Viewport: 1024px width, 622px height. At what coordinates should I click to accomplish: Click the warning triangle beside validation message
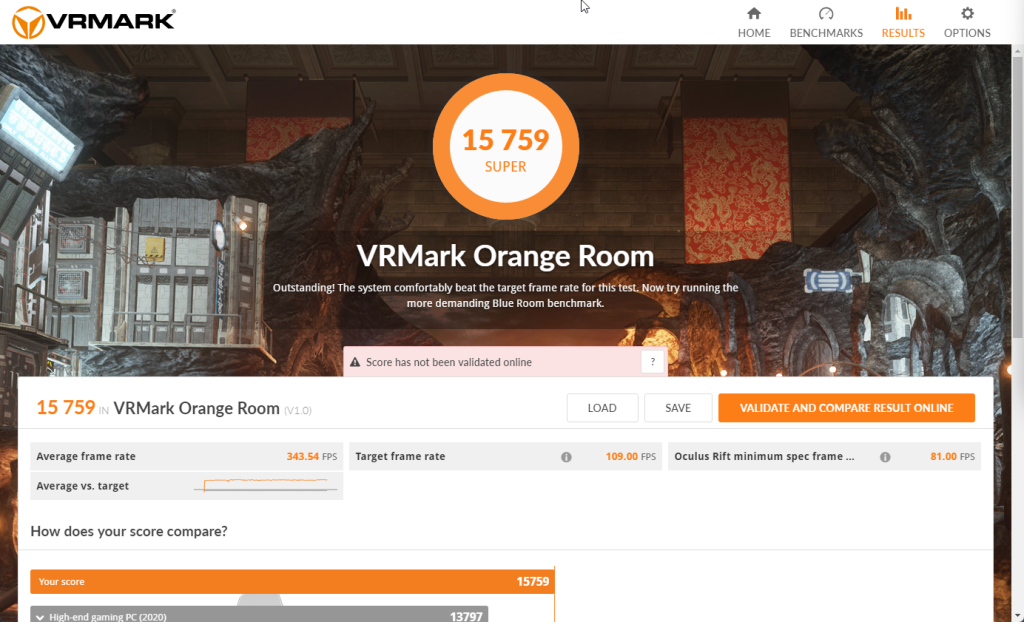coord(355,362)
